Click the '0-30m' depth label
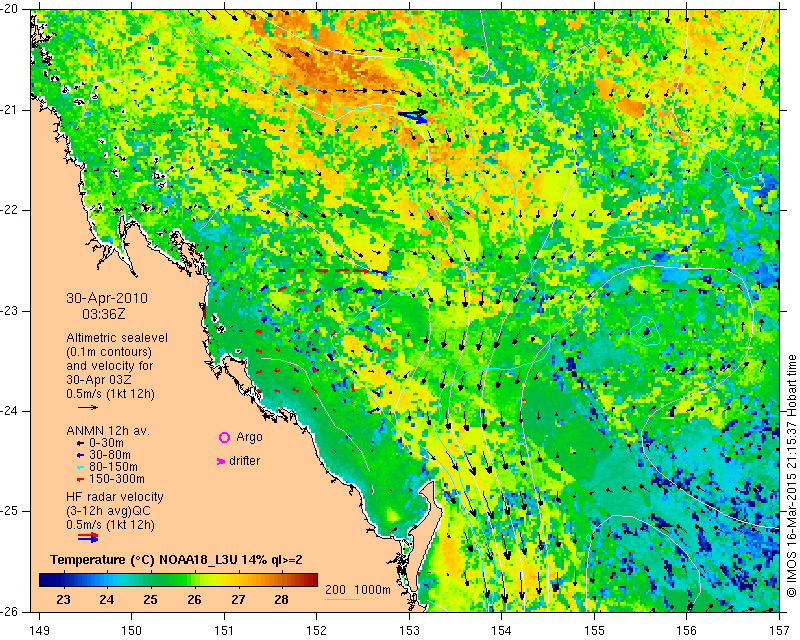 tap(106, 443)
